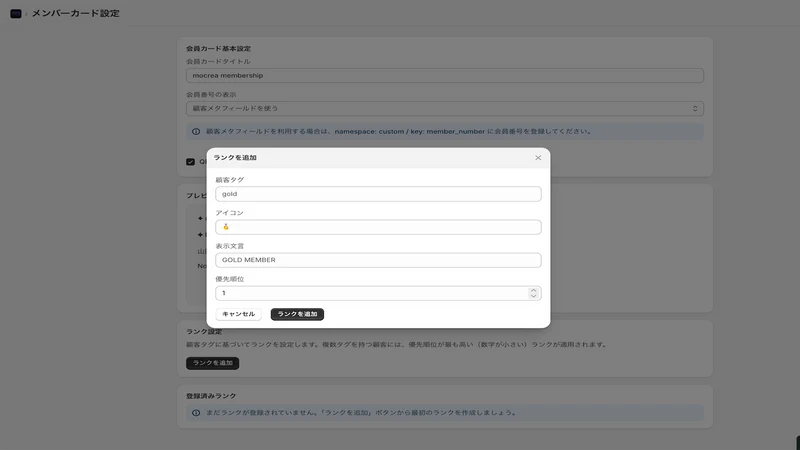
Task: Confirm with dialog's ランクを追加 button
Action: tap(297, 314)
